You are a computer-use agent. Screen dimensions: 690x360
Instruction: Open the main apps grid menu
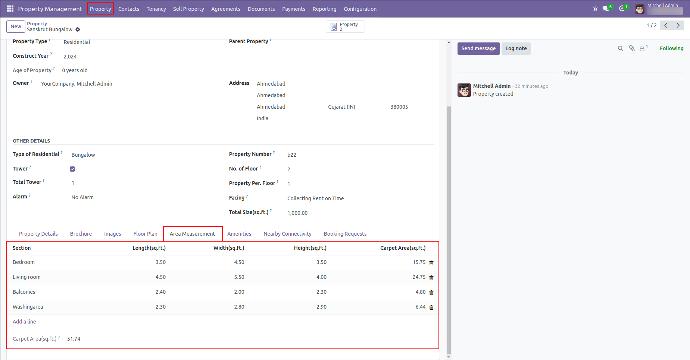point(10,8)
